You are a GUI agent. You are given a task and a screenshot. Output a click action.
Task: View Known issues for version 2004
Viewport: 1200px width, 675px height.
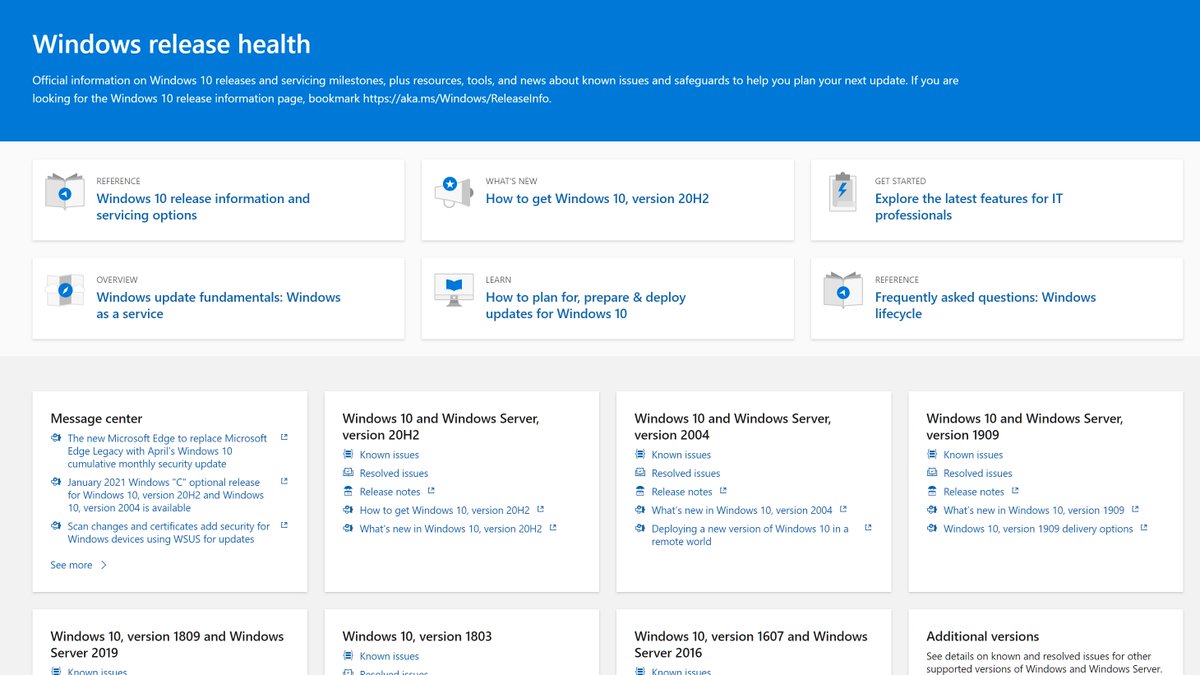(681, 455)
